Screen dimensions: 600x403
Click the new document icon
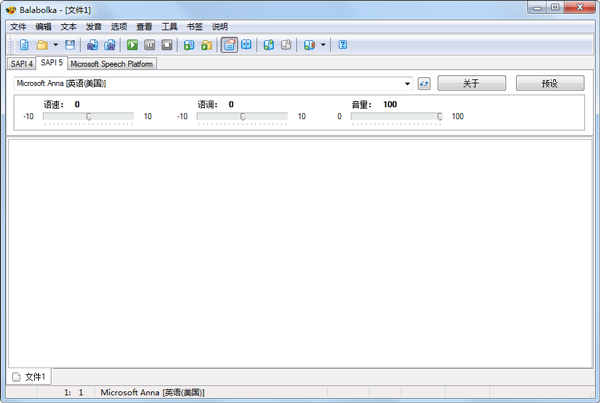click(24, 45)
